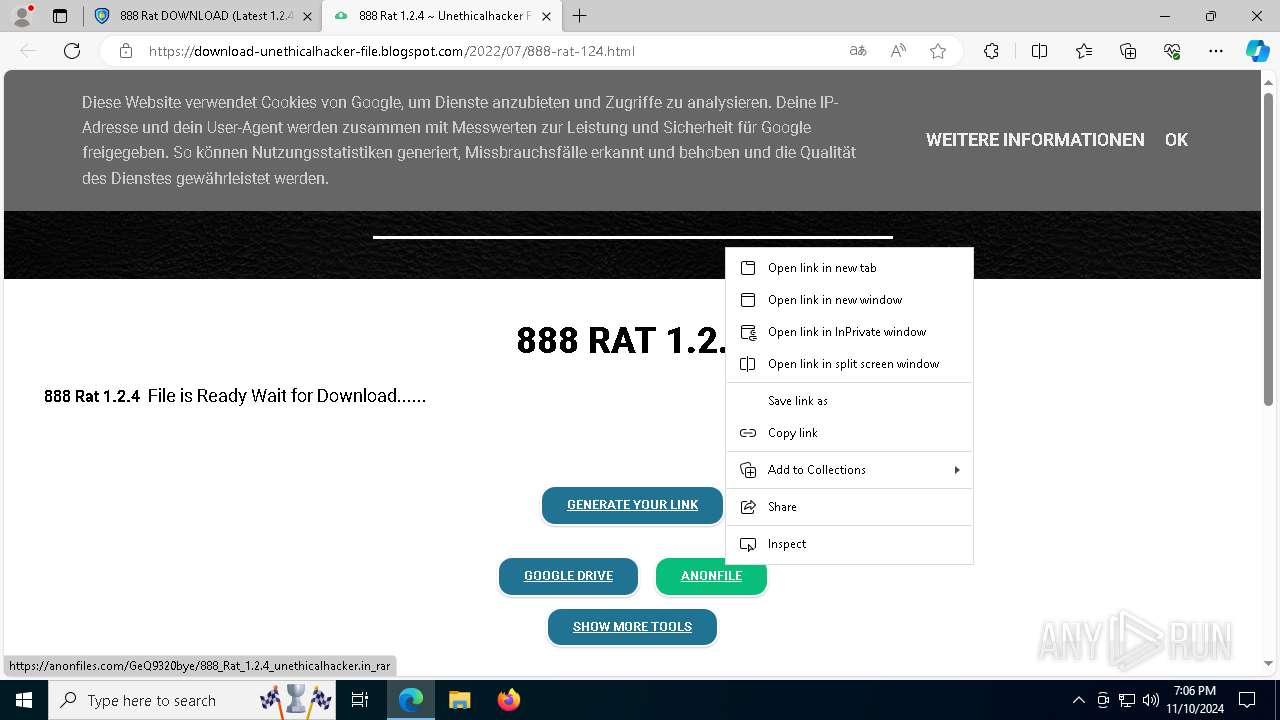Open File Explorer from taskbar
This screenshot has height=720, width=1280.
[x=460, y=700]
